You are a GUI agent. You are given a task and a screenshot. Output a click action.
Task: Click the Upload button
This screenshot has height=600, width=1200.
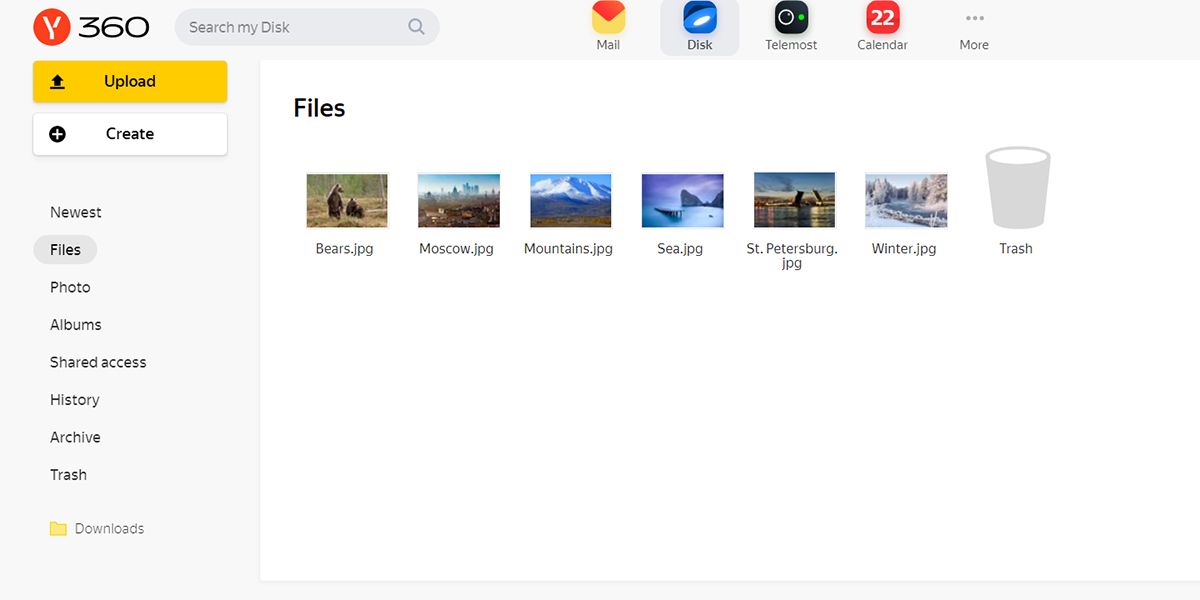pyautogui.click(x=130, y=82)
